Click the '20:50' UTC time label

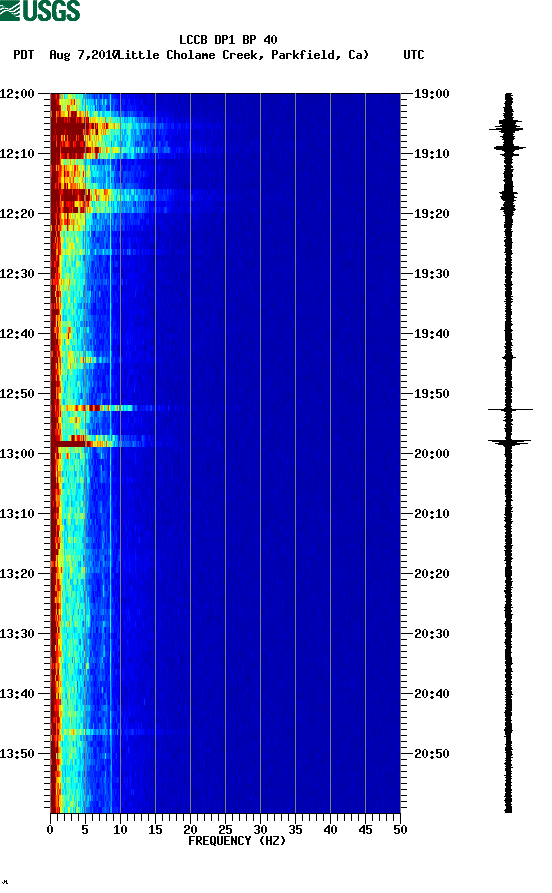tap(432, 753)
